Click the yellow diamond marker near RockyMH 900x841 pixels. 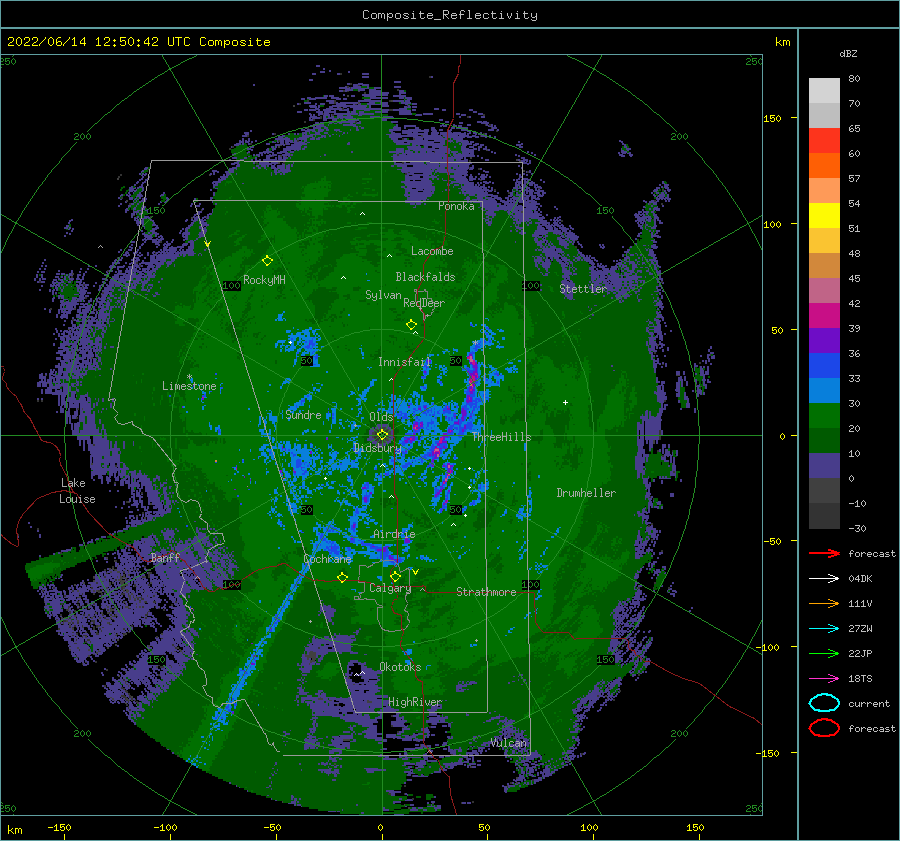(267, 261)
